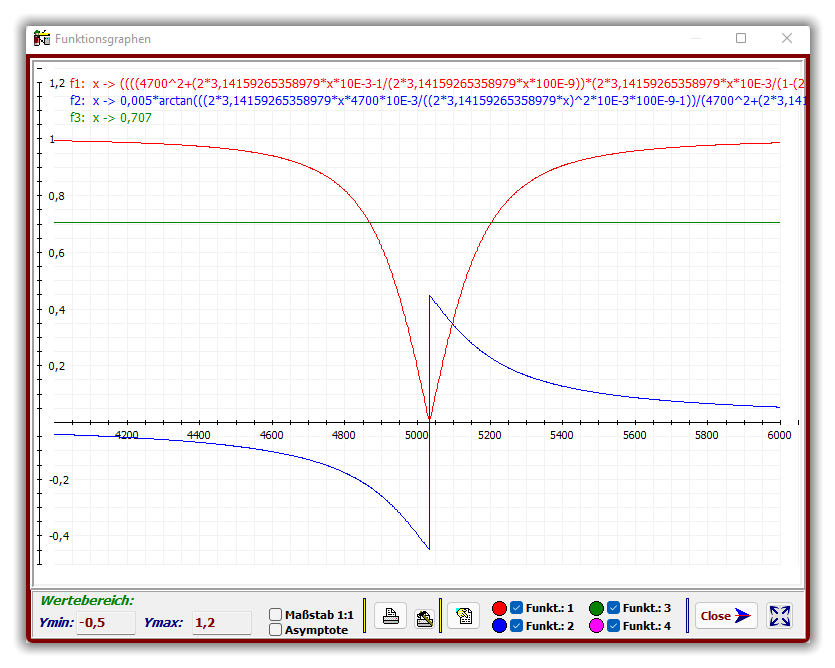Screen dimensions: 835x668
Task: Enable the Asymptote checkbox
Action: tap(276, 629)
